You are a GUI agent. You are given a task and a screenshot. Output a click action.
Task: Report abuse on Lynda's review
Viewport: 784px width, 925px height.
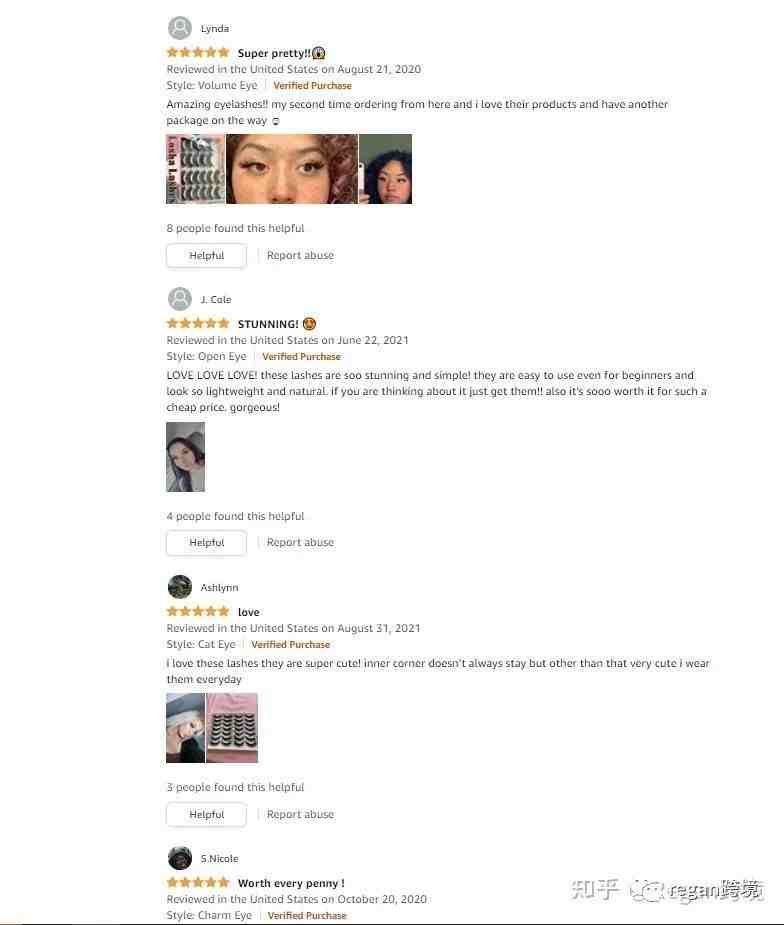(x=300, y=255)
